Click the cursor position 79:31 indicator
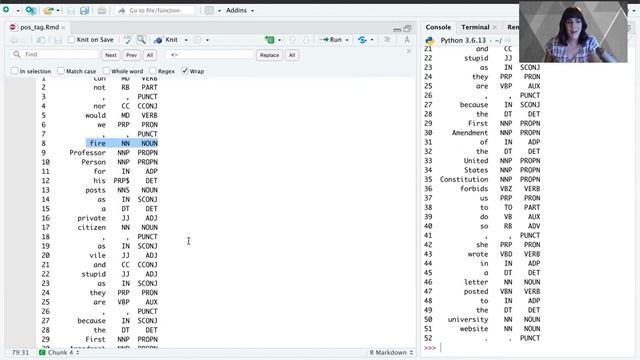Viewport: 640px width, 360px height. (x=20, y=352)
